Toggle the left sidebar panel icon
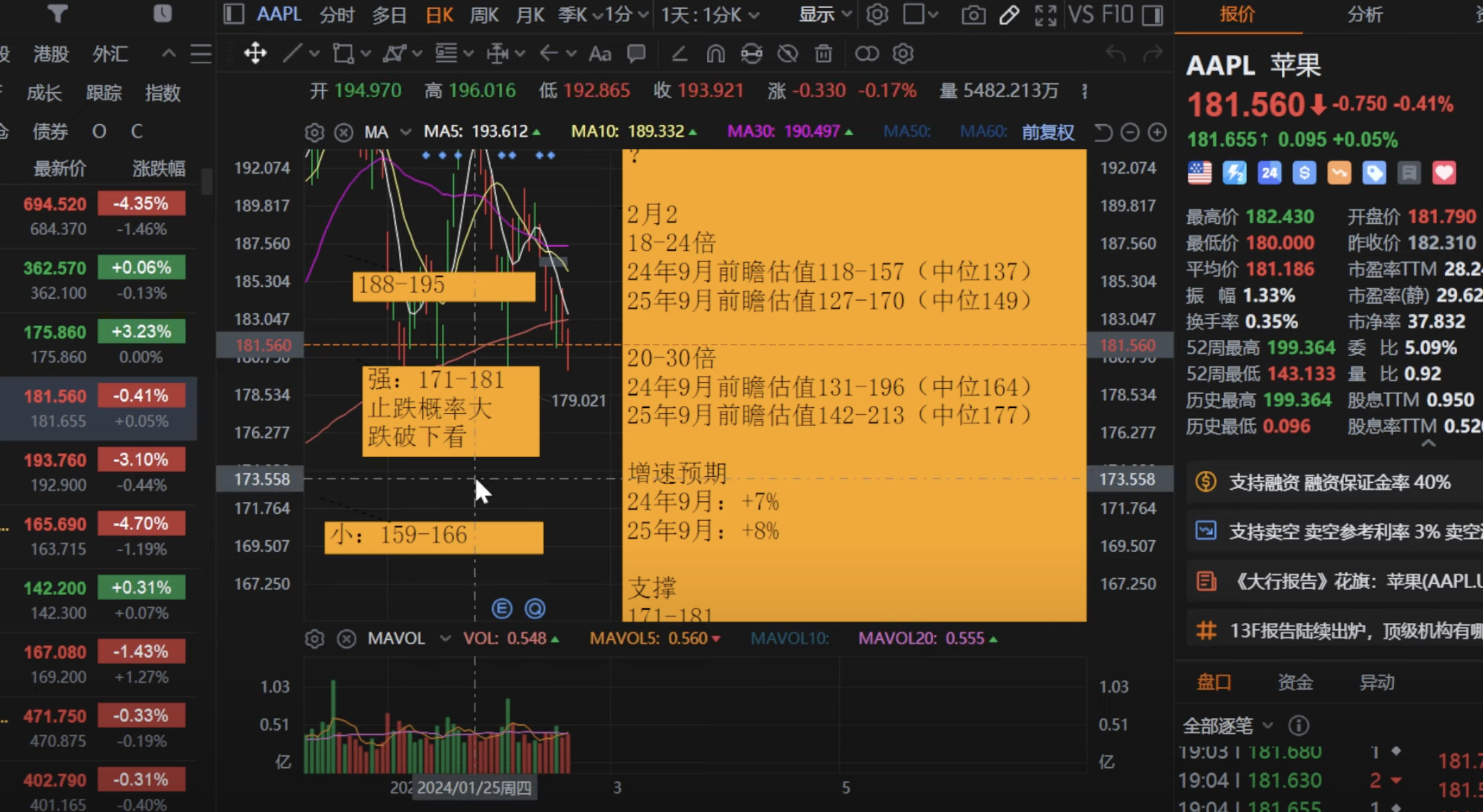The height and width of the screenshot is (812, 1483). (x=233, y=14)
